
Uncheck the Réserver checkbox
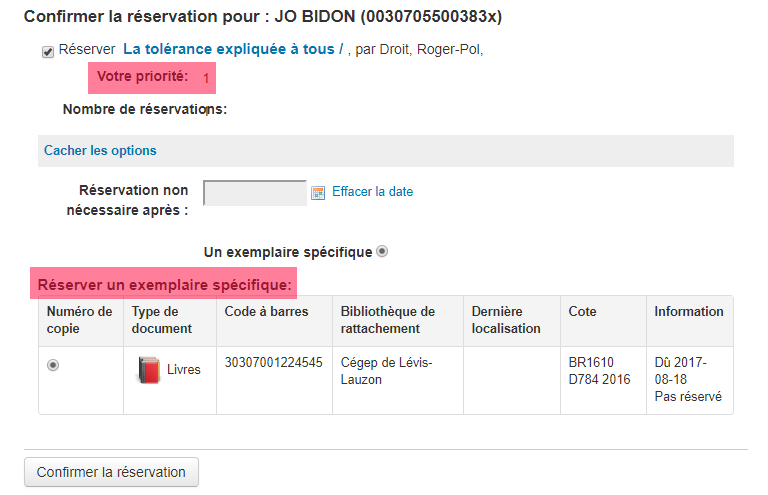48,51
